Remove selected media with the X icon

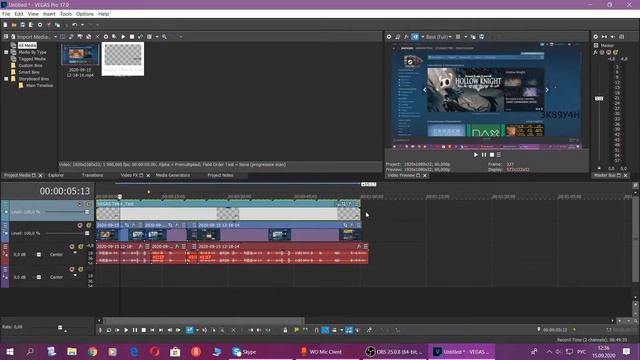(x=97, y=37)
